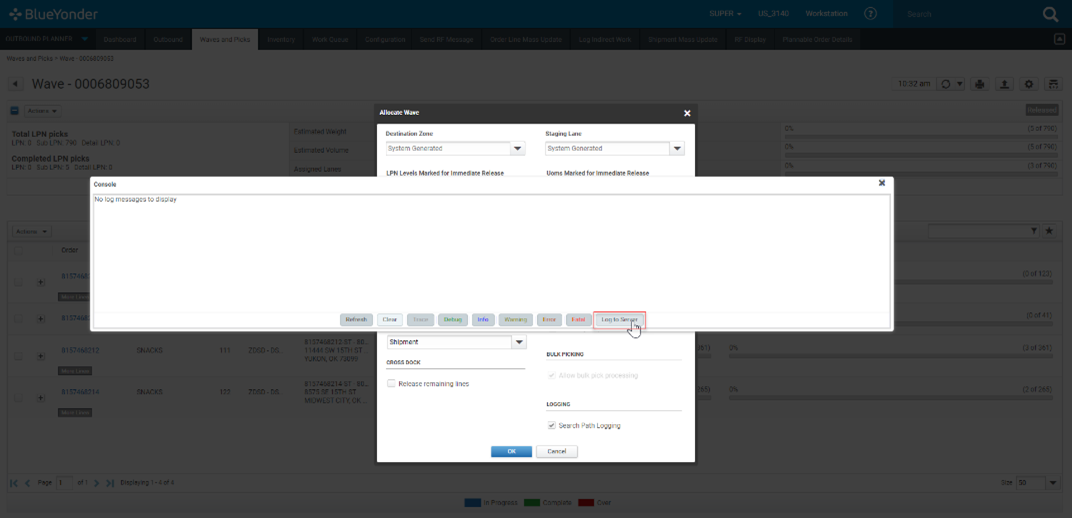Open the SUPER user dropdown

725,14
